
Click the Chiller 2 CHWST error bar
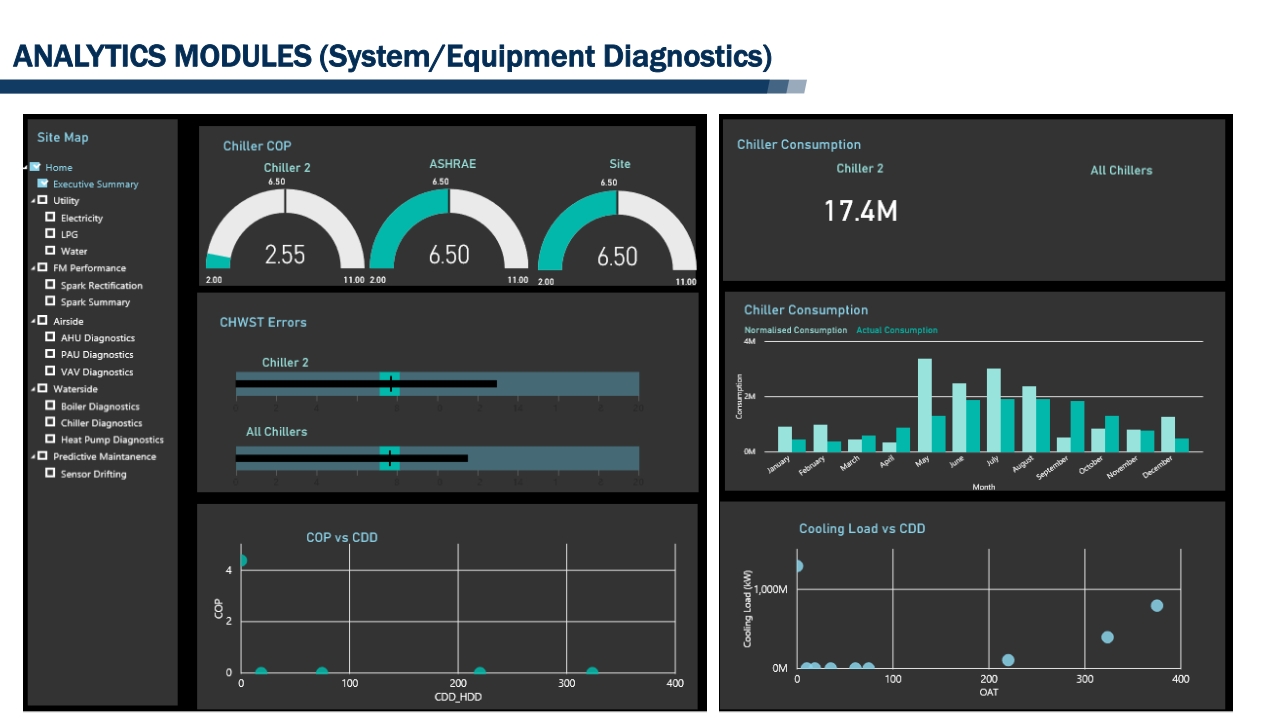coord(365,383)
